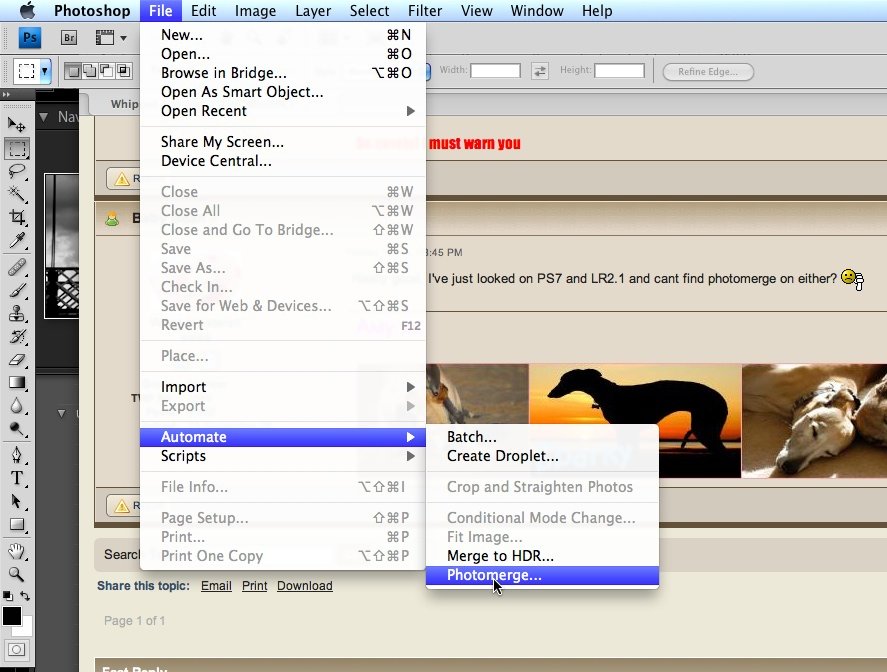887x672 pixels.
Task: Select the Hand tool
Action: tap(16, 551)
